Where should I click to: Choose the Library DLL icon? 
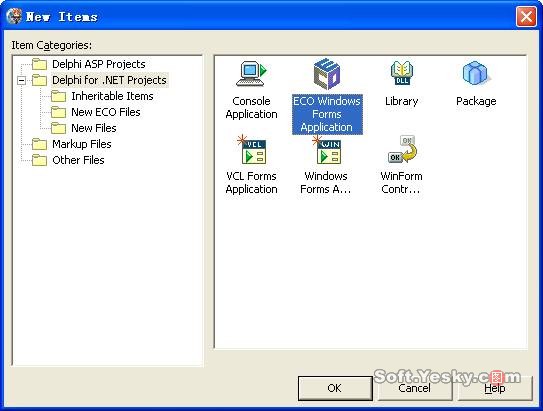[x=402, y=73]
